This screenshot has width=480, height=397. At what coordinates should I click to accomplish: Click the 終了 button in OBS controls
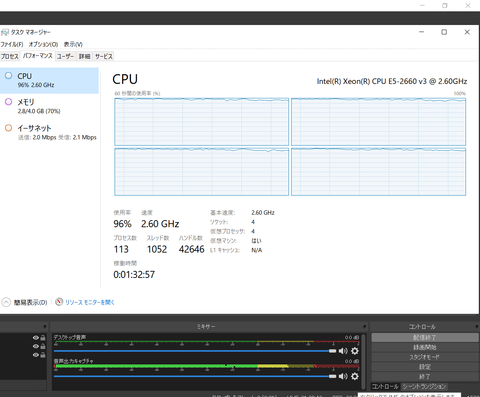click(425, 377)
